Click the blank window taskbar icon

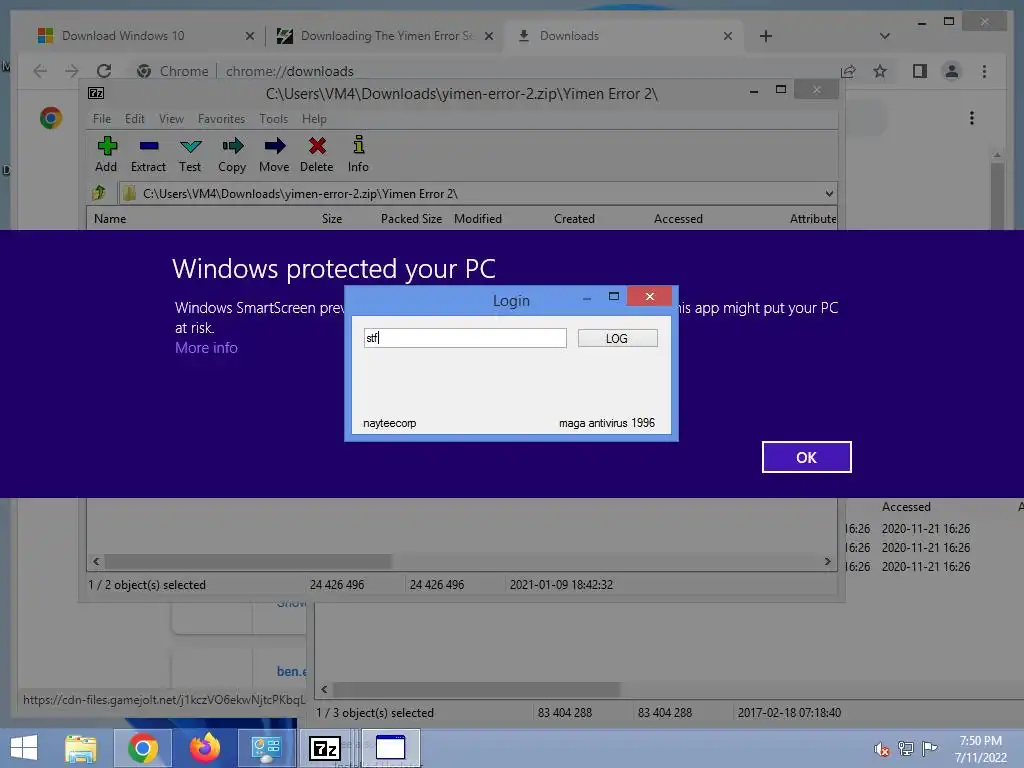[x=391, y=748]
